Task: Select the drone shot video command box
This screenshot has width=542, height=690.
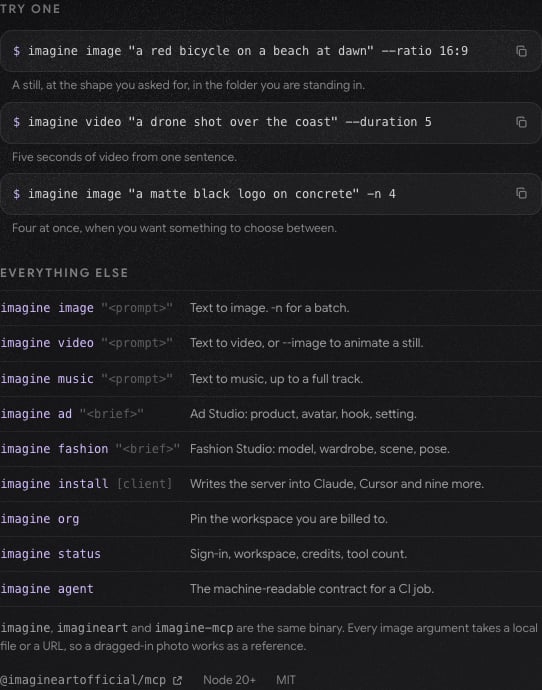Action: (x=271, y=122)
